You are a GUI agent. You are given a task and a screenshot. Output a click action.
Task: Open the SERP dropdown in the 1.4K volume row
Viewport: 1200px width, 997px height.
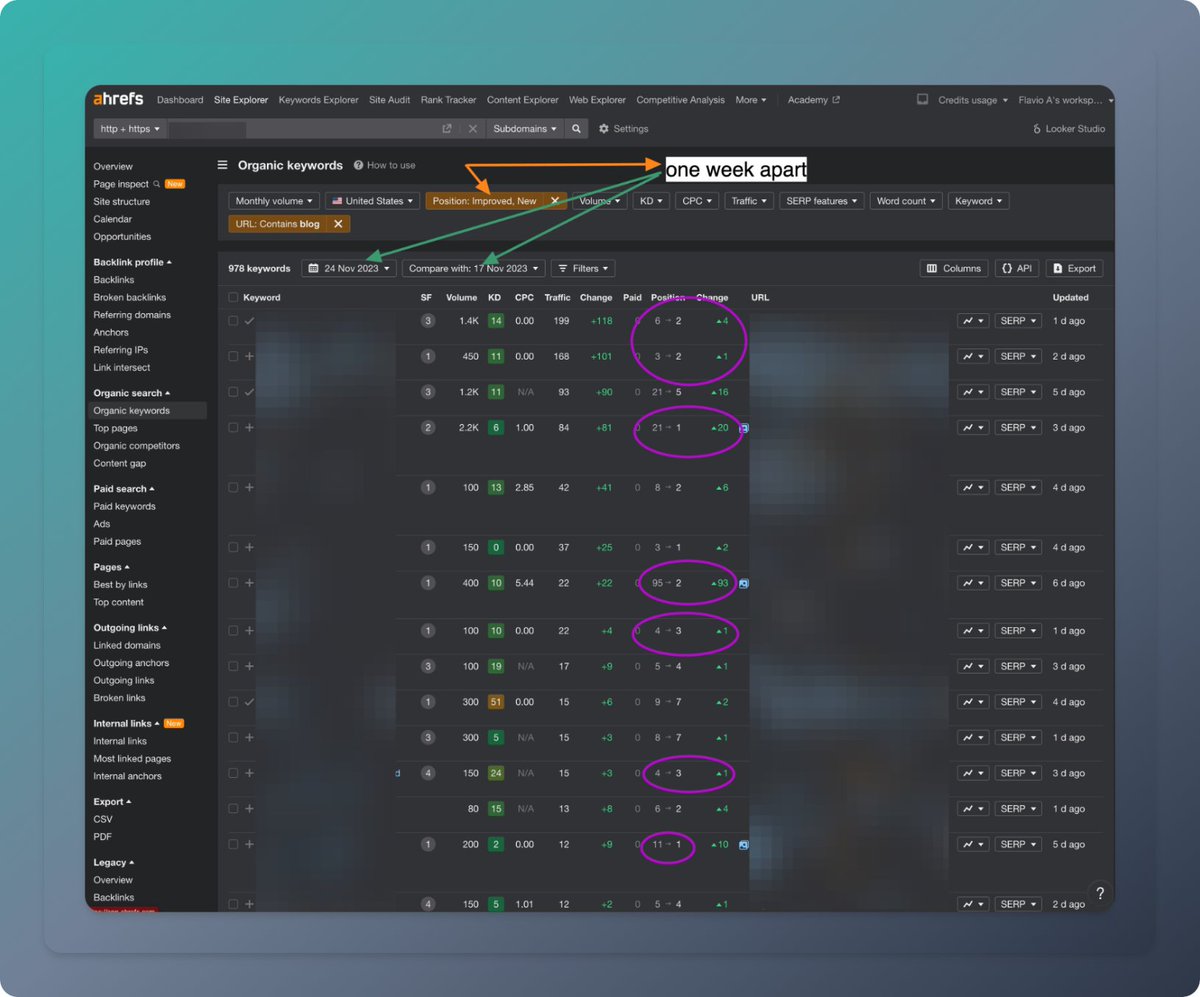click(1018, 321)
